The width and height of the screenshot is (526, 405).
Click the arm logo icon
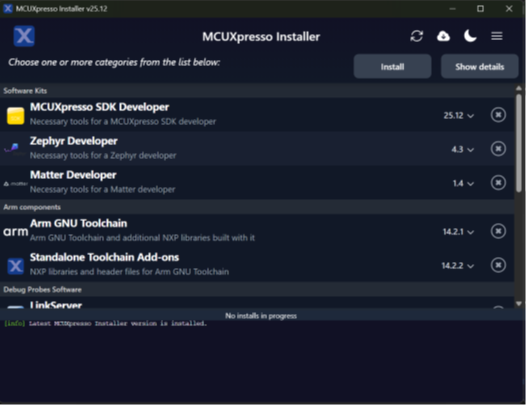point(15,232)
